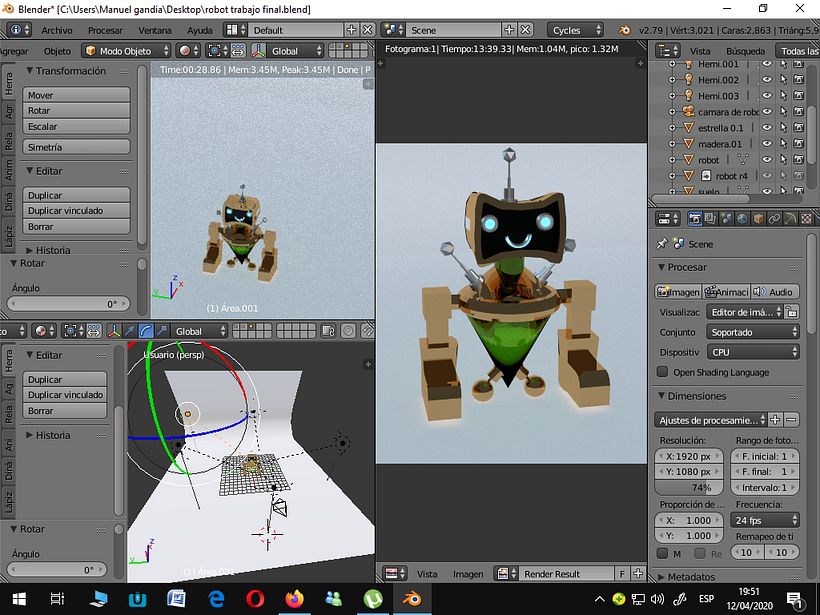Click the Simetría button
This screenshot has height=615, width=820.
point(76,147)
